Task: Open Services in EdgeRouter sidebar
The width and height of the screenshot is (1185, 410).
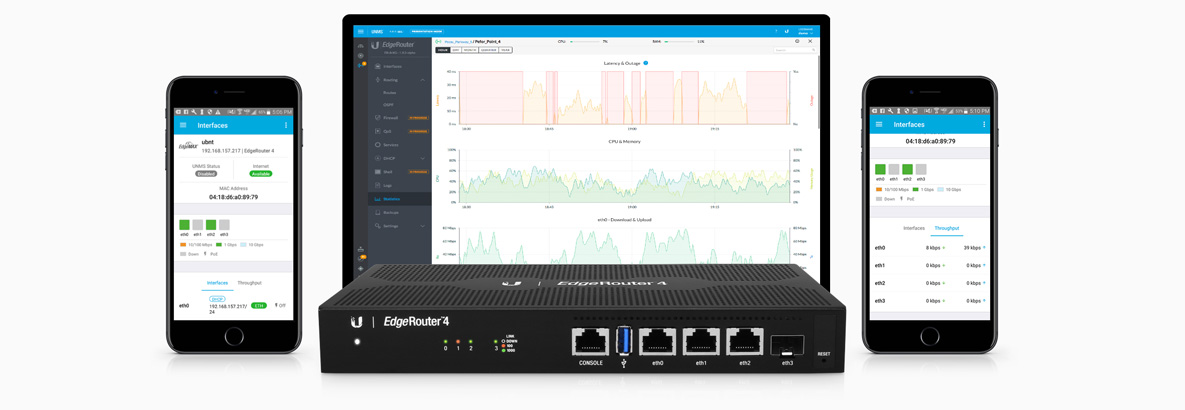Action: 400,144
